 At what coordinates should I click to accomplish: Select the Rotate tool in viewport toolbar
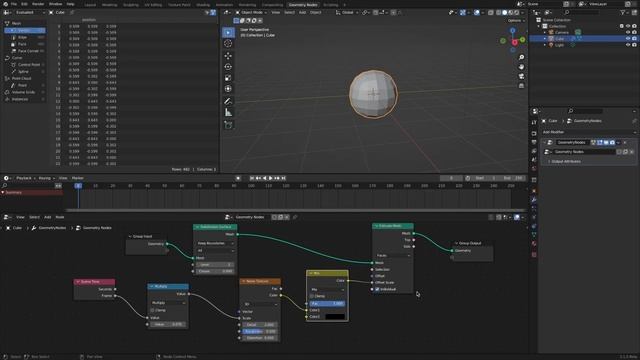point(228,67)
